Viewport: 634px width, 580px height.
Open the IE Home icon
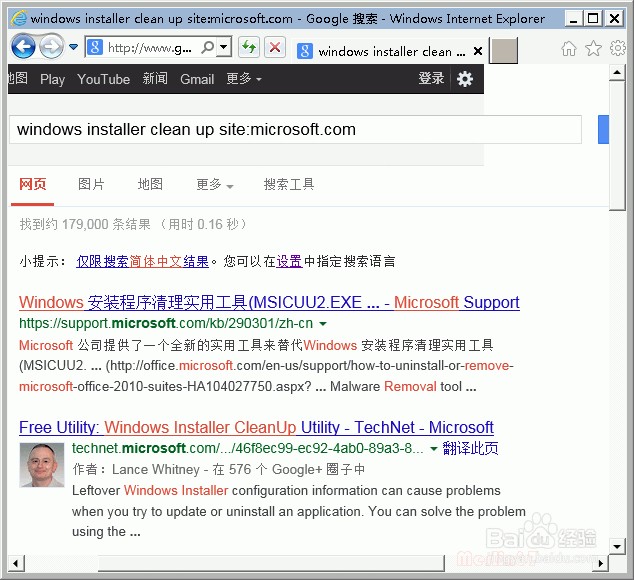[x=568, y=49]
